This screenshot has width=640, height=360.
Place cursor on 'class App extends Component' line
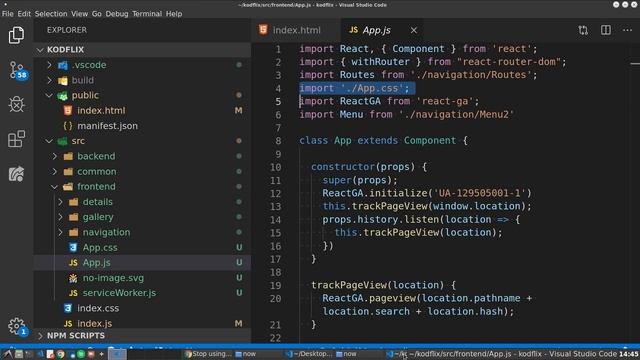tap(383, 140)
